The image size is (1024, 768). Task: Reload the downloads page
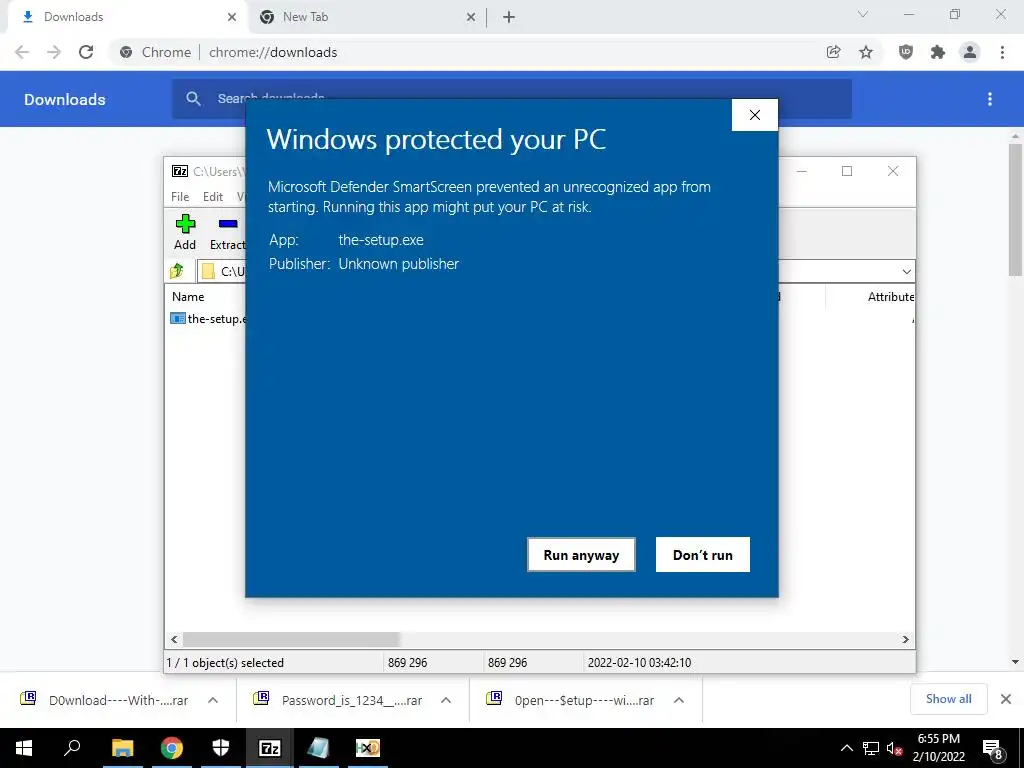pos(86,52)
